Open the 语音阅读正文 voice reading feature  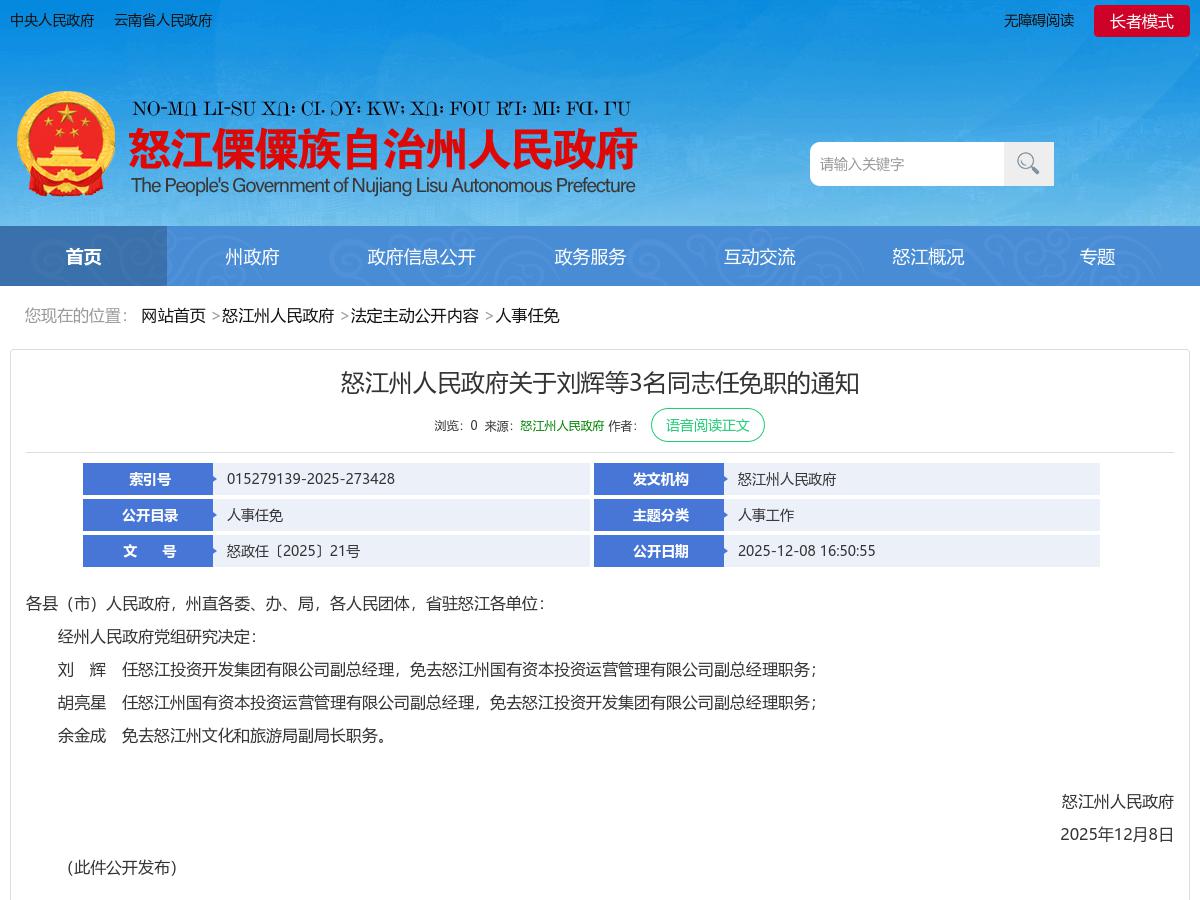point(708,424)
